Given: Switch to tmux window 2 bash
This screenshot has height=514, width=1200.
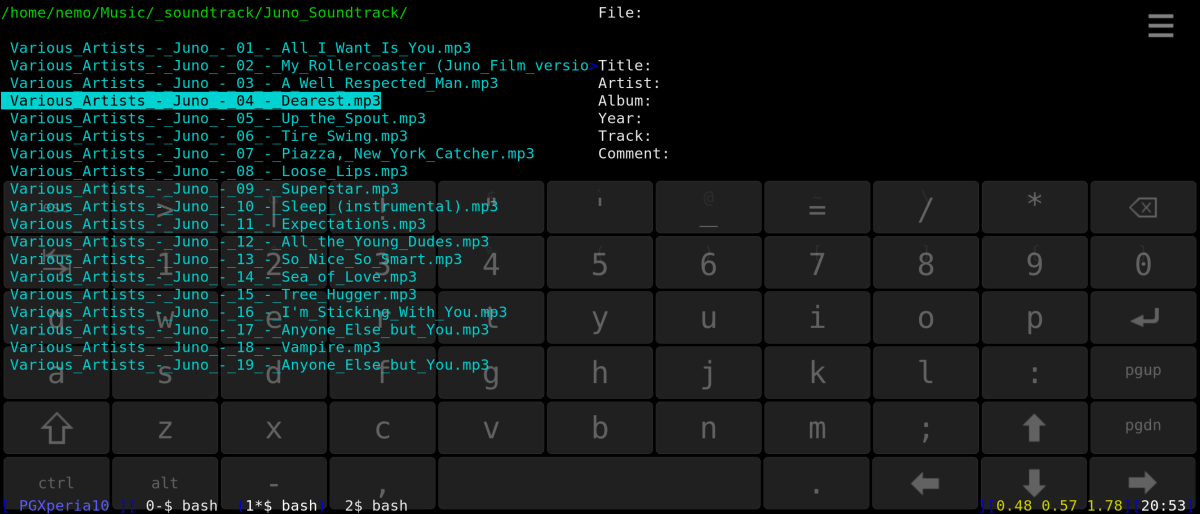Looking at the screenshot, I should [376, 506].
